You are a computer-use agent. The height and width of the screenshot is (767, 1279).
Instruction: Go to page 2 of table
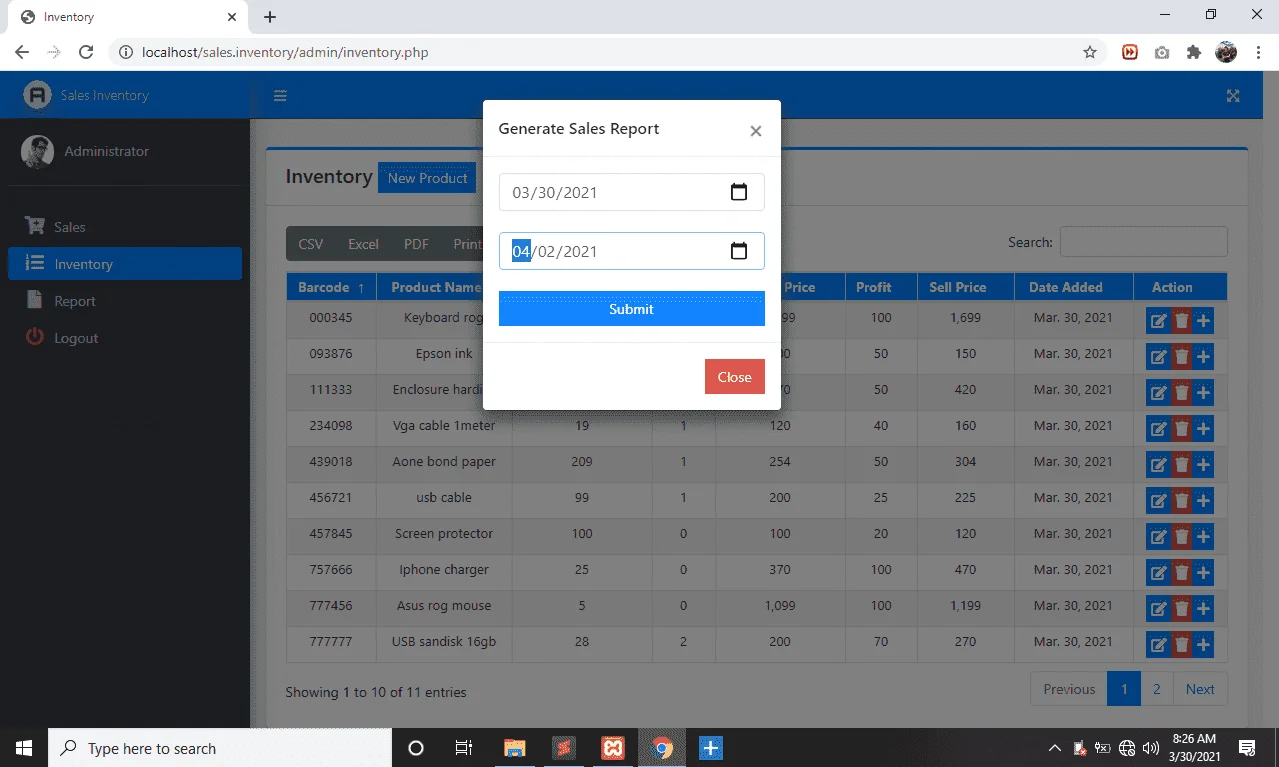[x=1157, y=689]
